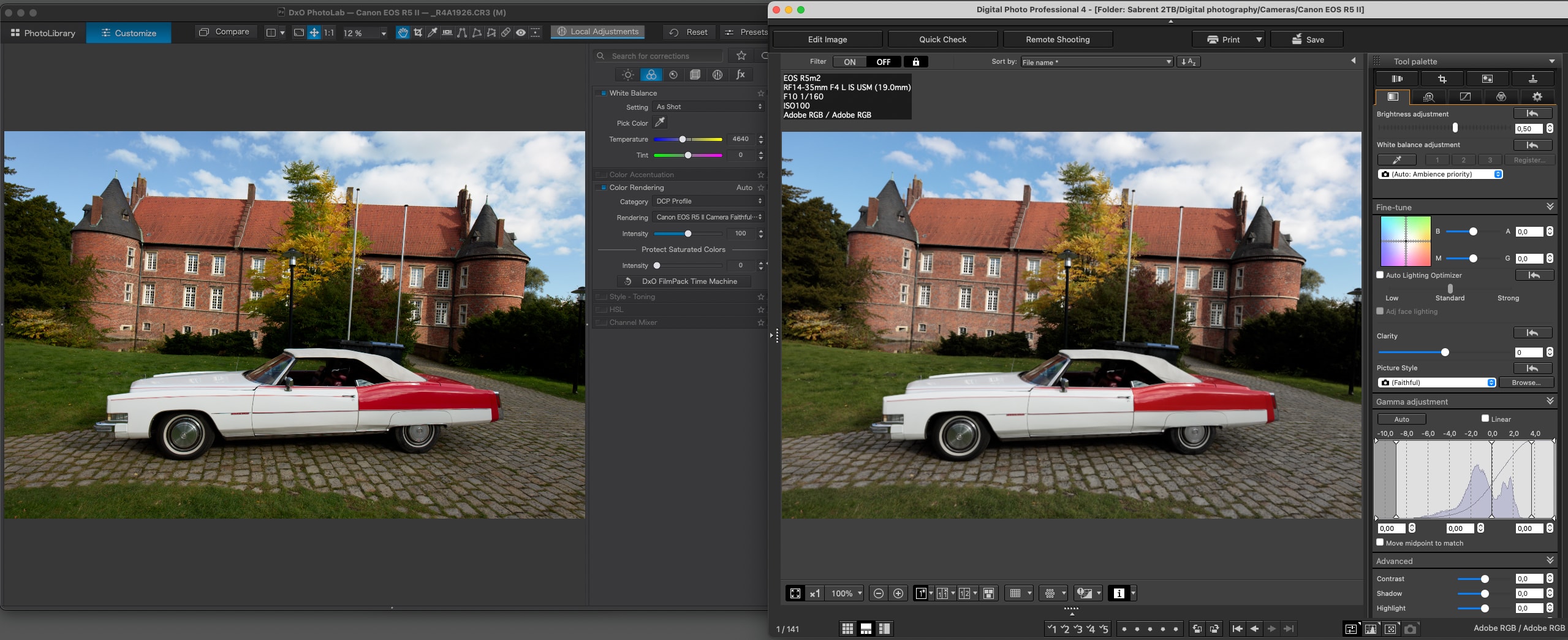
Task: Switch to the PhotoLibrary tab
Action: tap(43, 33)
